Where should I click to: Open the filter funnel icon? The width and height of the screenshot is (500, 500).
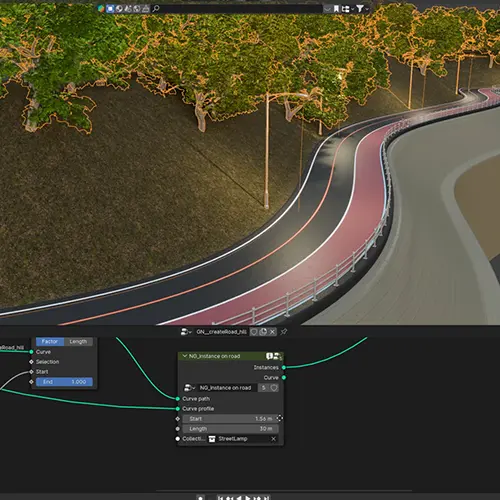(360, 8)
